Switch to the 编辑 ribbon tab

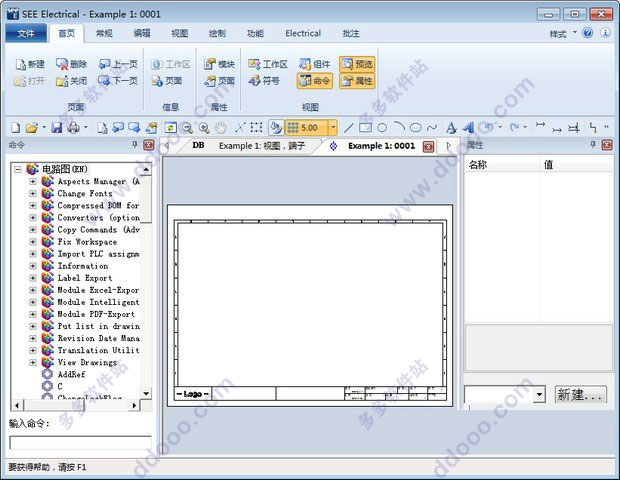click(x=142, y=34)
